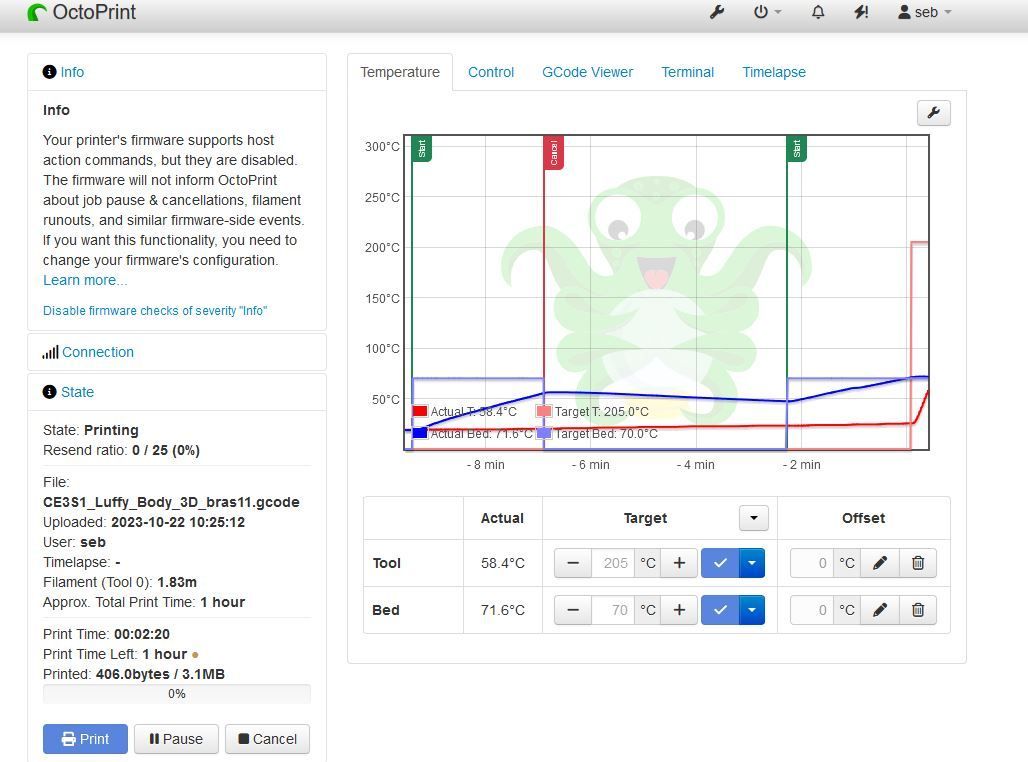Toggle Target T pink legend swatch
1028x762 pixels.
point(544,411)
